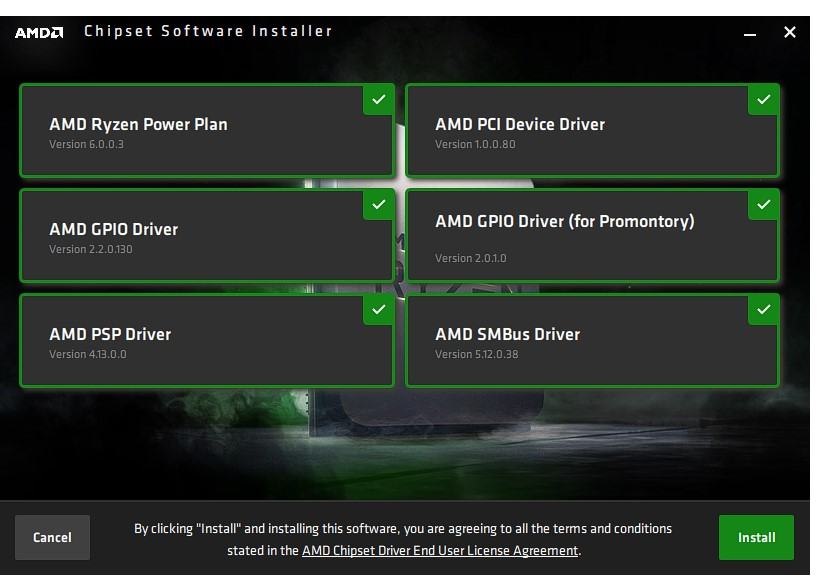Click the AMD PSP Driver title
Viewport: 818px width, 578px height.
[110, 334]
